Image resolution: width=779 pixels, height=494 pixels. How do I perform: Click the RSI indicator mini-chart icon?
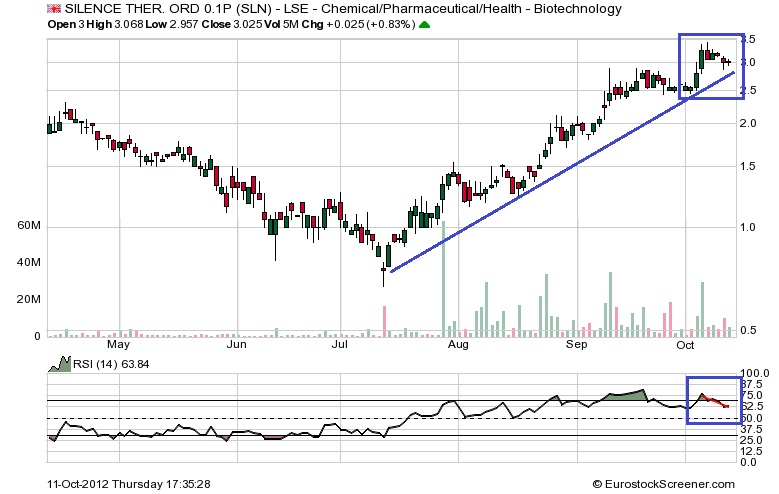60,364
